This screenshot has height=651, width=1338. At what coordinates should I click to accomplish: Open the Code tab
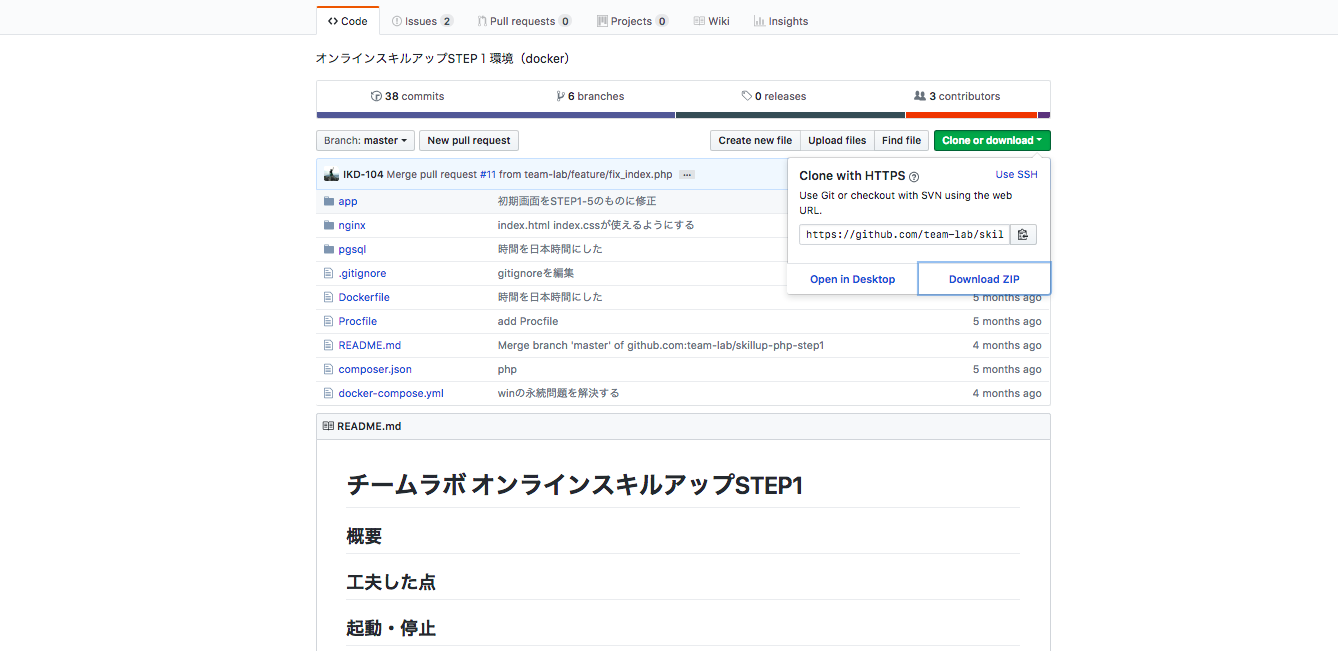click(347, 21)
